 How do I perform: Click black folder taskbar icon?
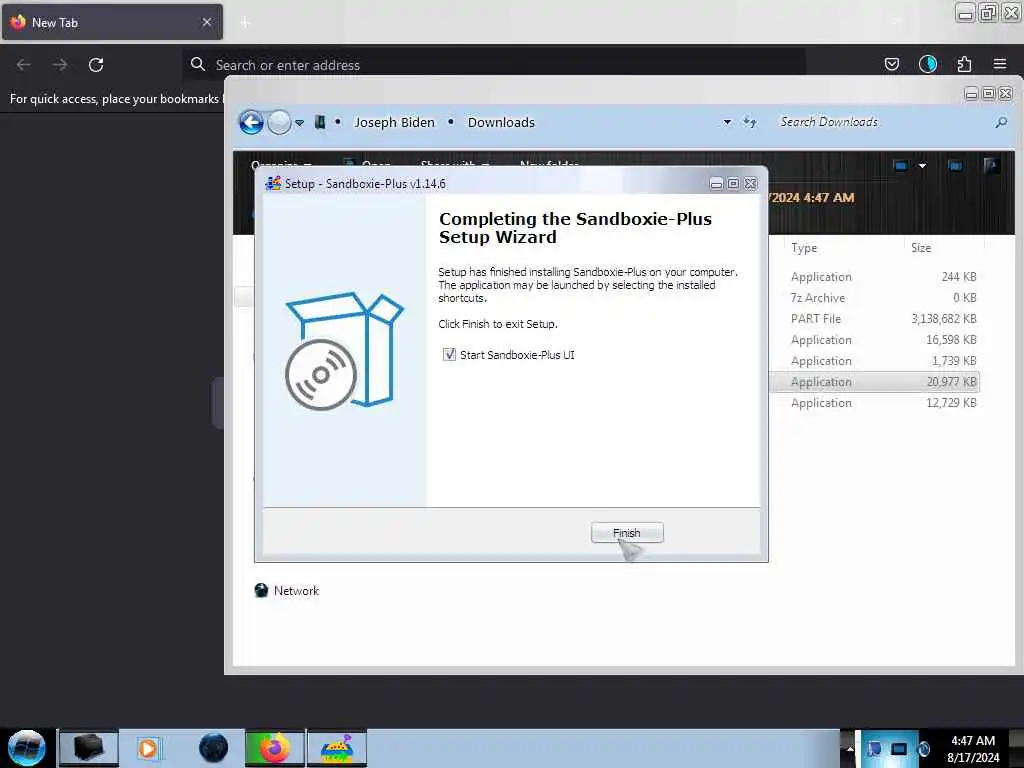[89, 748]
